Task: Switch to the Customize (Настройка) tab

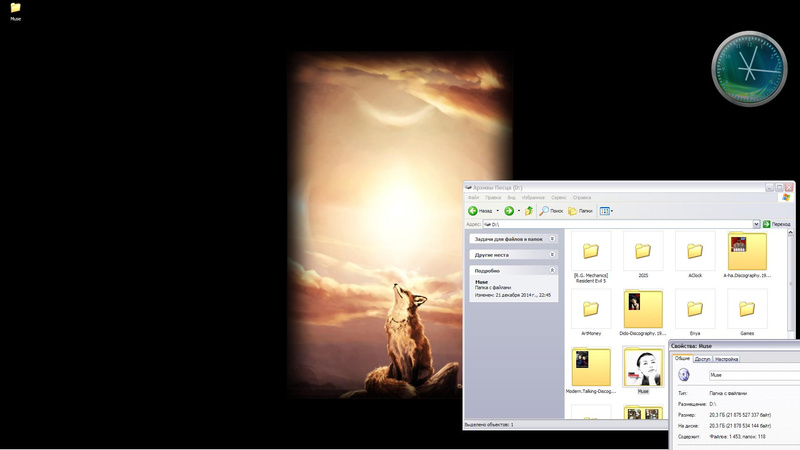Action: click(x=726, y=359)
